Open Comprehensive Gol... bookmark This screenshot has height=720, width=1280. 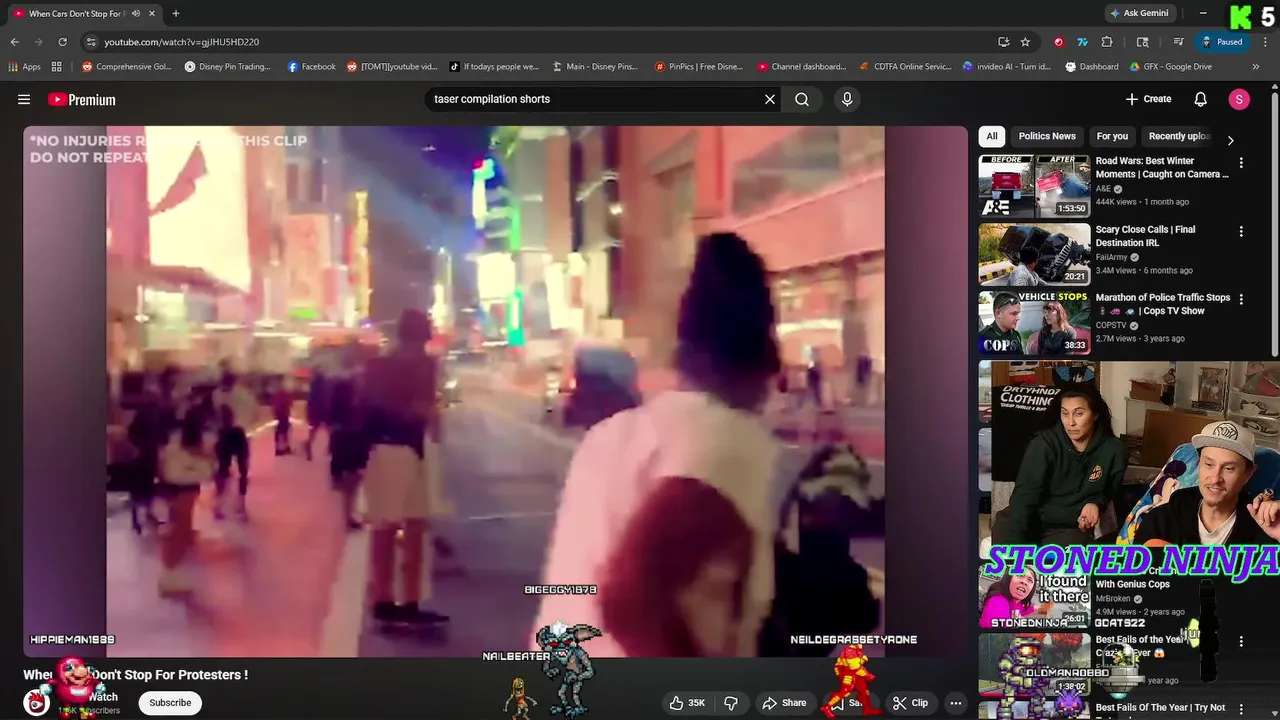(x=127, y=66)
